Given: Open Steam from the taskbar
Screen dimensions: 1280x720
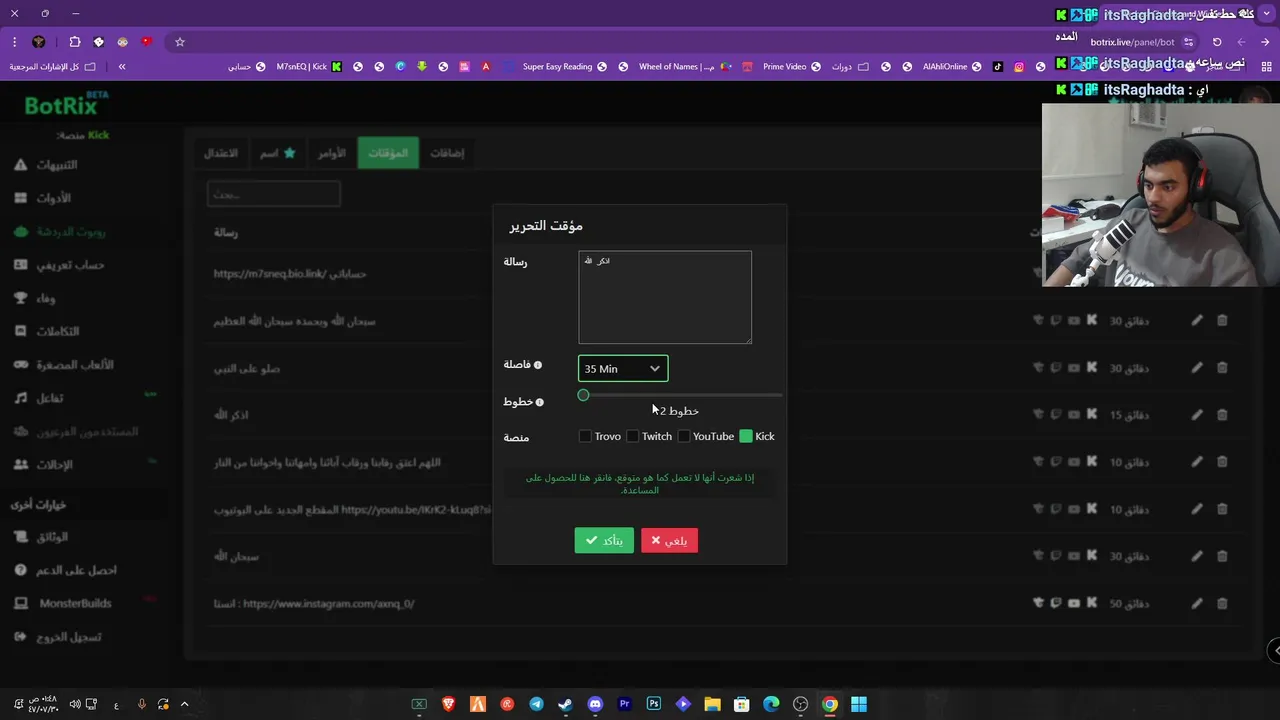Looking at the screenshot, I should [x=565, y=704].
